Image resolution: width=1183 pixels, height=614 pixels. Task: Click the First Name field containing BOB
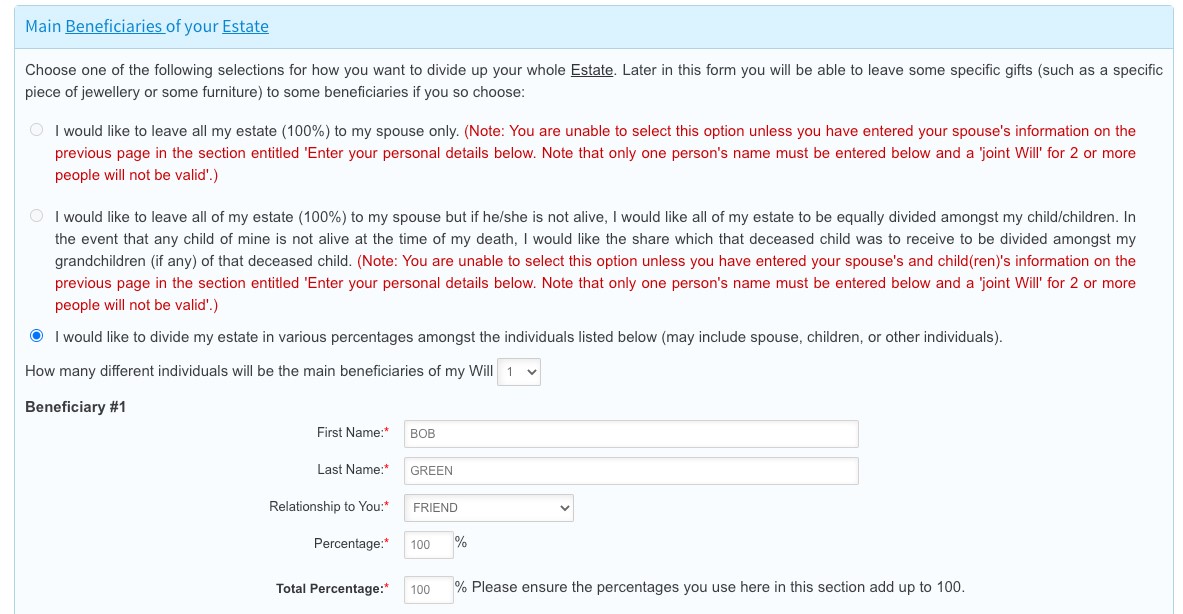point(630,434)
